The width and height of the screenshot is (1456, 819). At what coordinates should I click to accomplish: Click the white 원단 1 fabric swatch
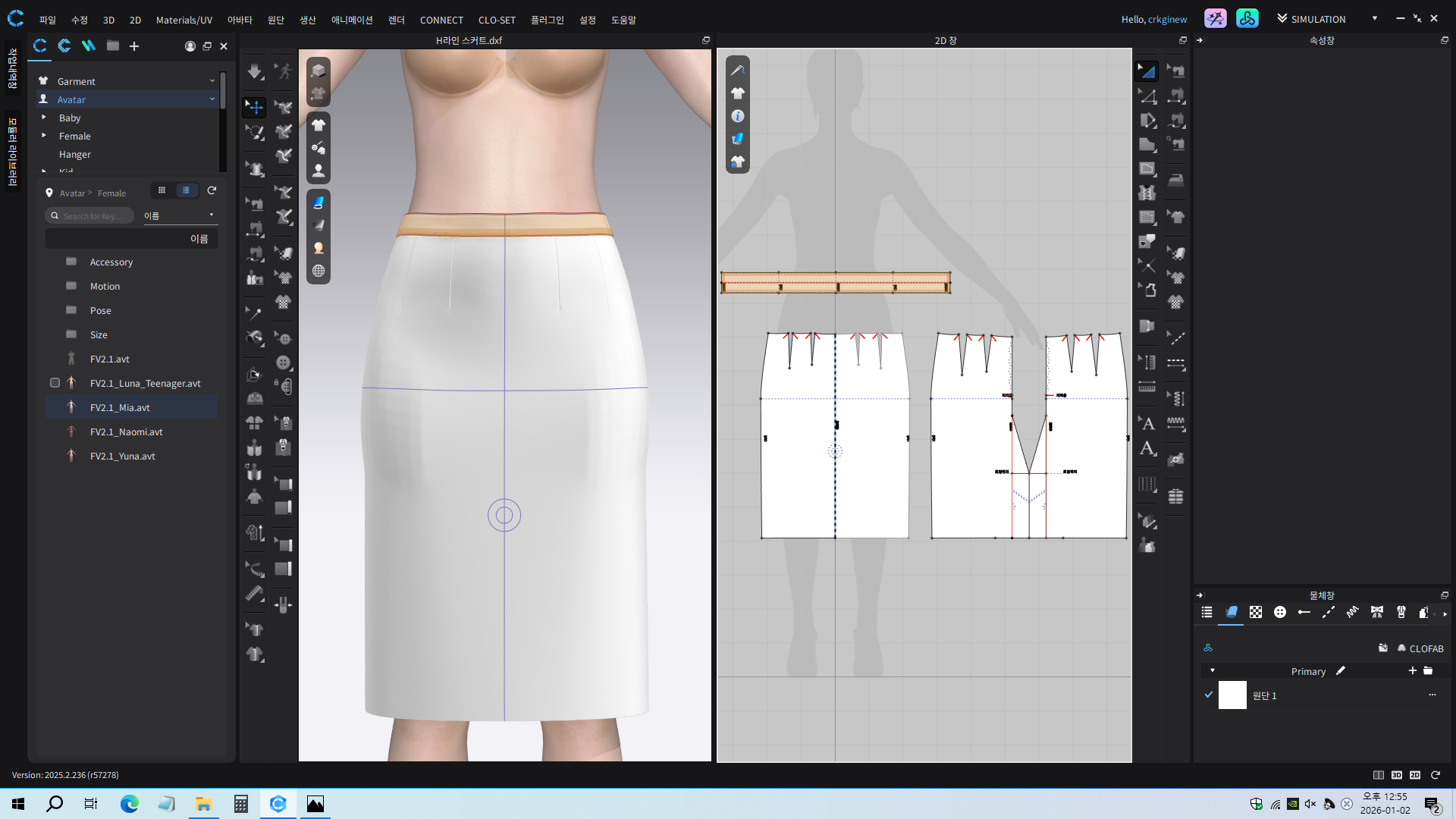click(x=1232, y=695)
